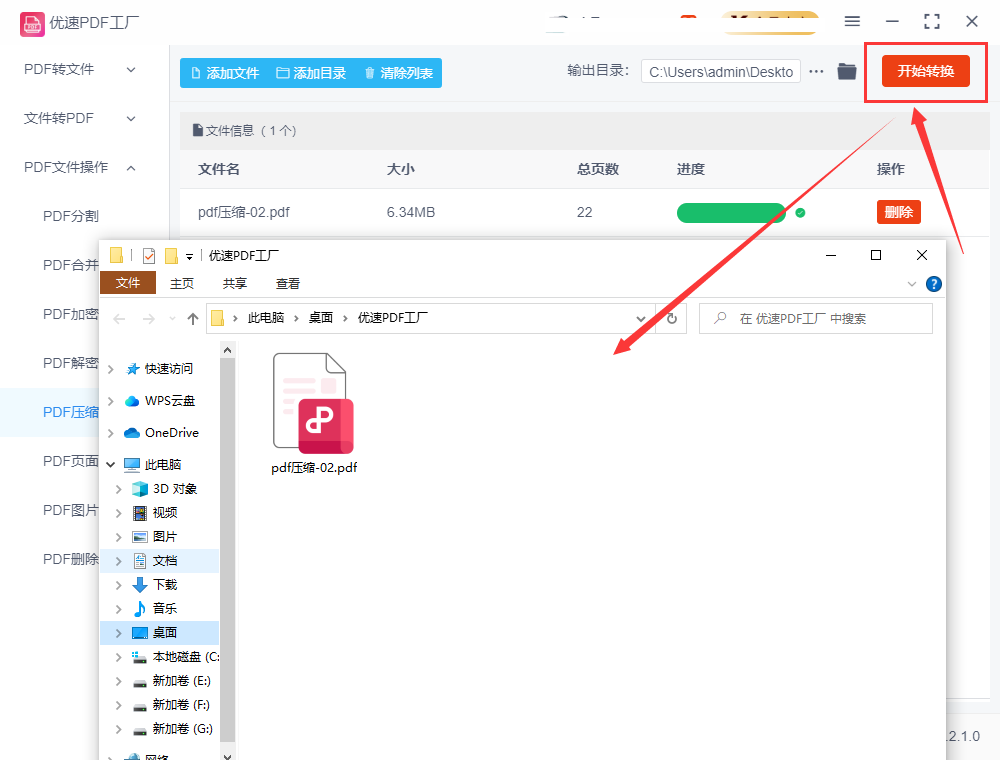Select 新加卷 (F:) in the navigation tree
The image size is (1000, 760).
click(x=181, y=705)
